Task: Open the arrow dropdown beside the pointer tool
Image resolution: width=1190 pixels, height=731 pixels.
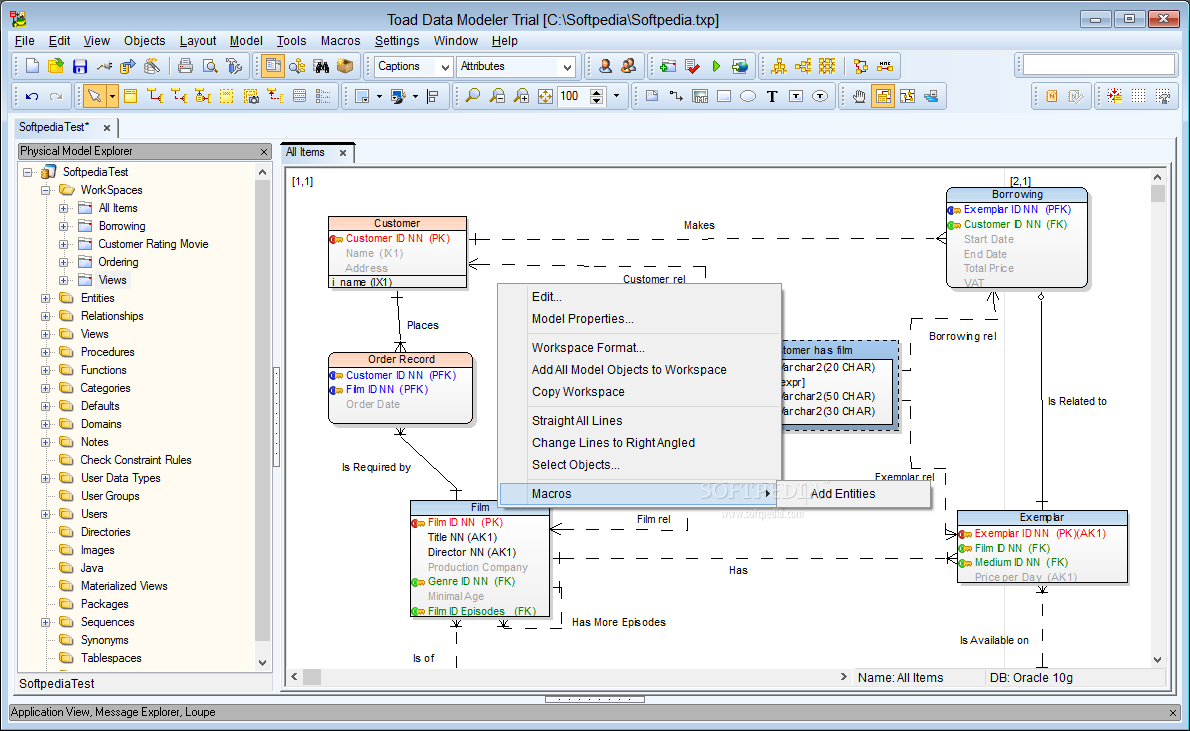Action: tap(112, 96)
